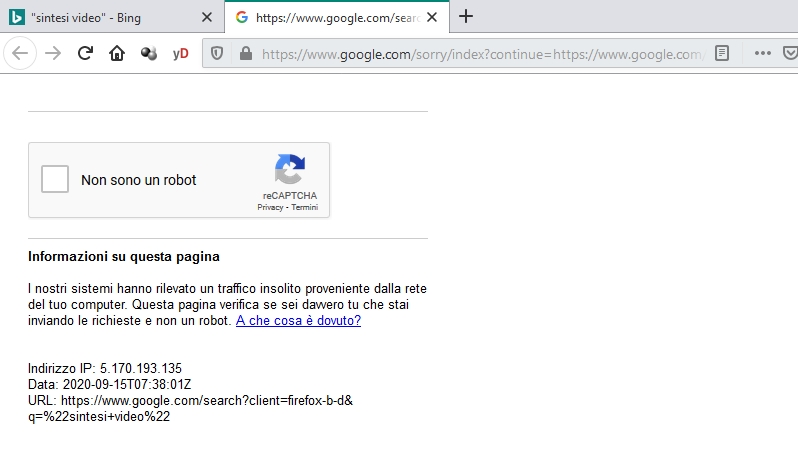Show site security padlock information
Screen dimensions: 798x450
pos(246,53)
